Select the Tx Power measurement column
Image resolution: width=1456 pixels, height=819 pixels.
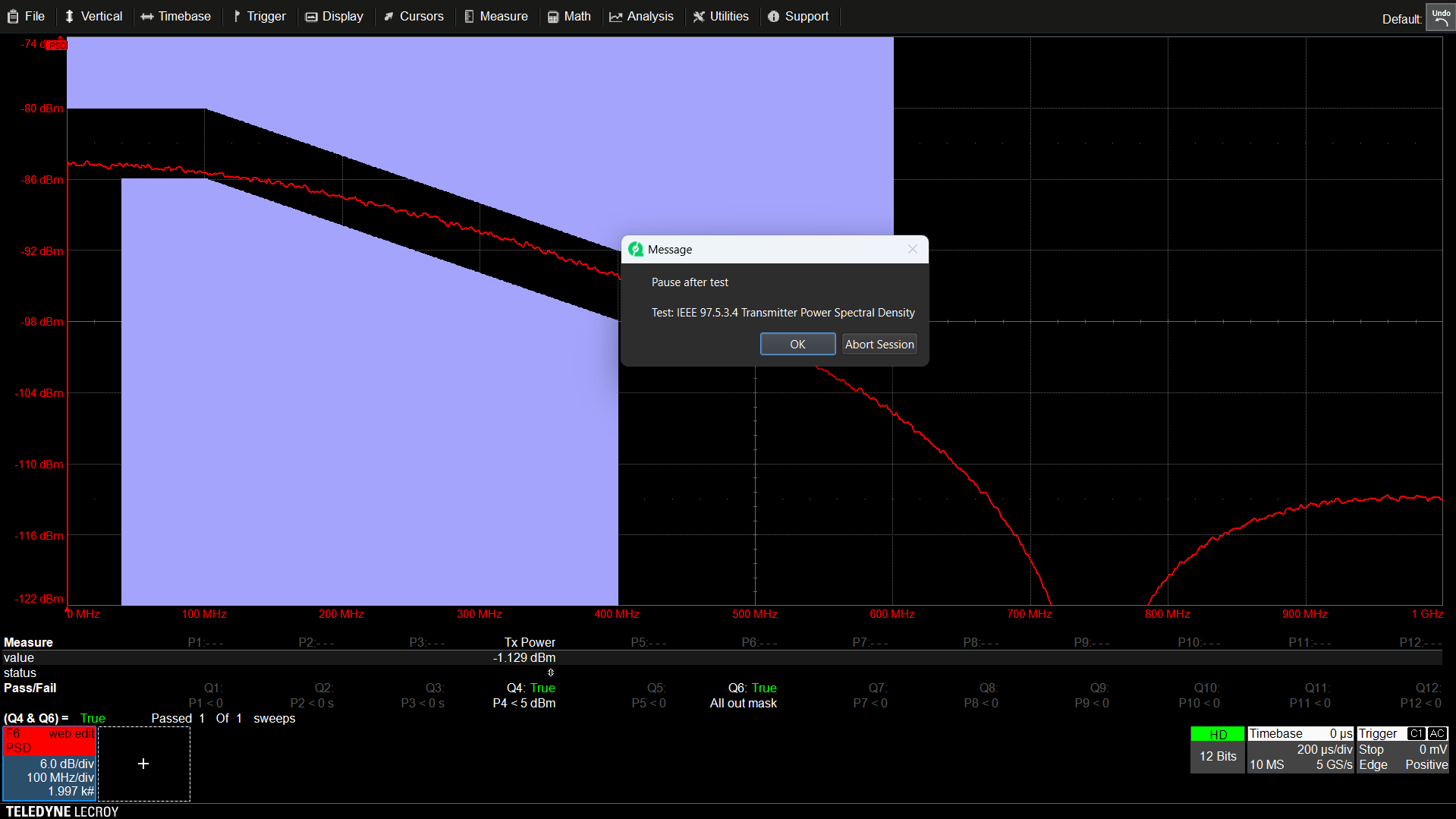coord(530,643)
